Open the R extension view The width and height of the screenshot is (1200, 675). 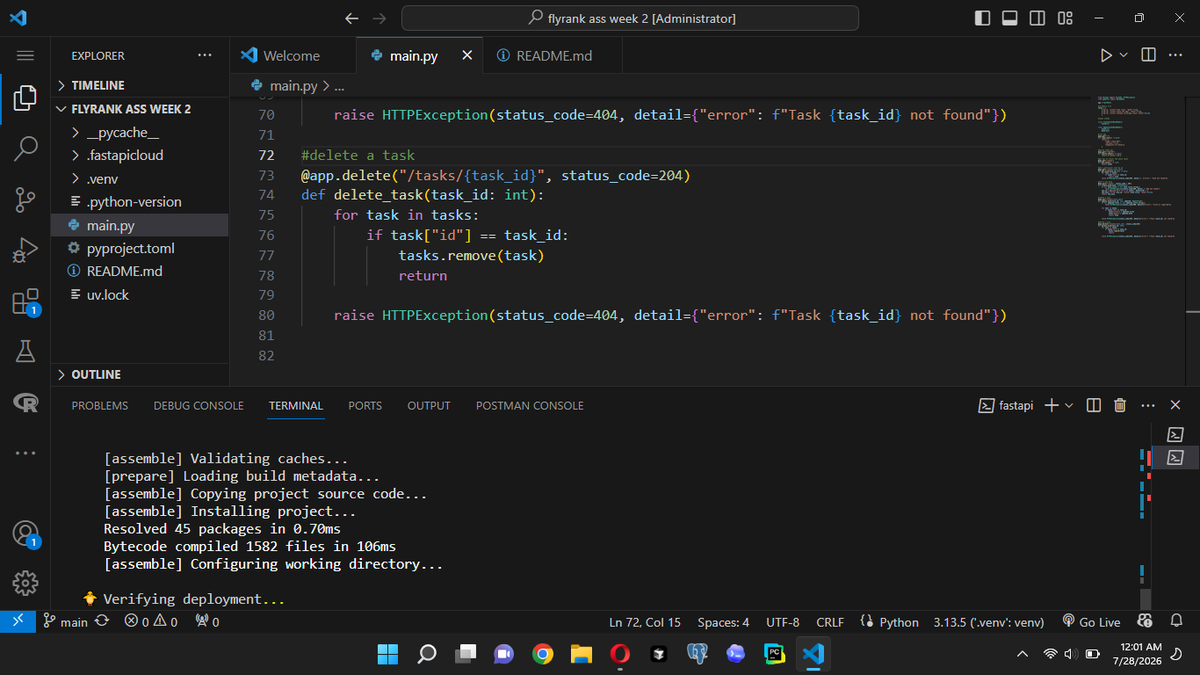click(x=25, y=403)
